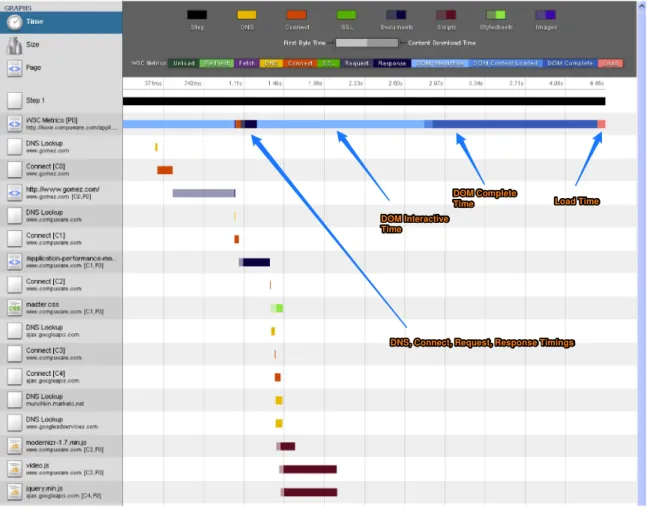Click the yellow DNS legend swatch
This screenshot has height=511, width=647.
(247, 15)
